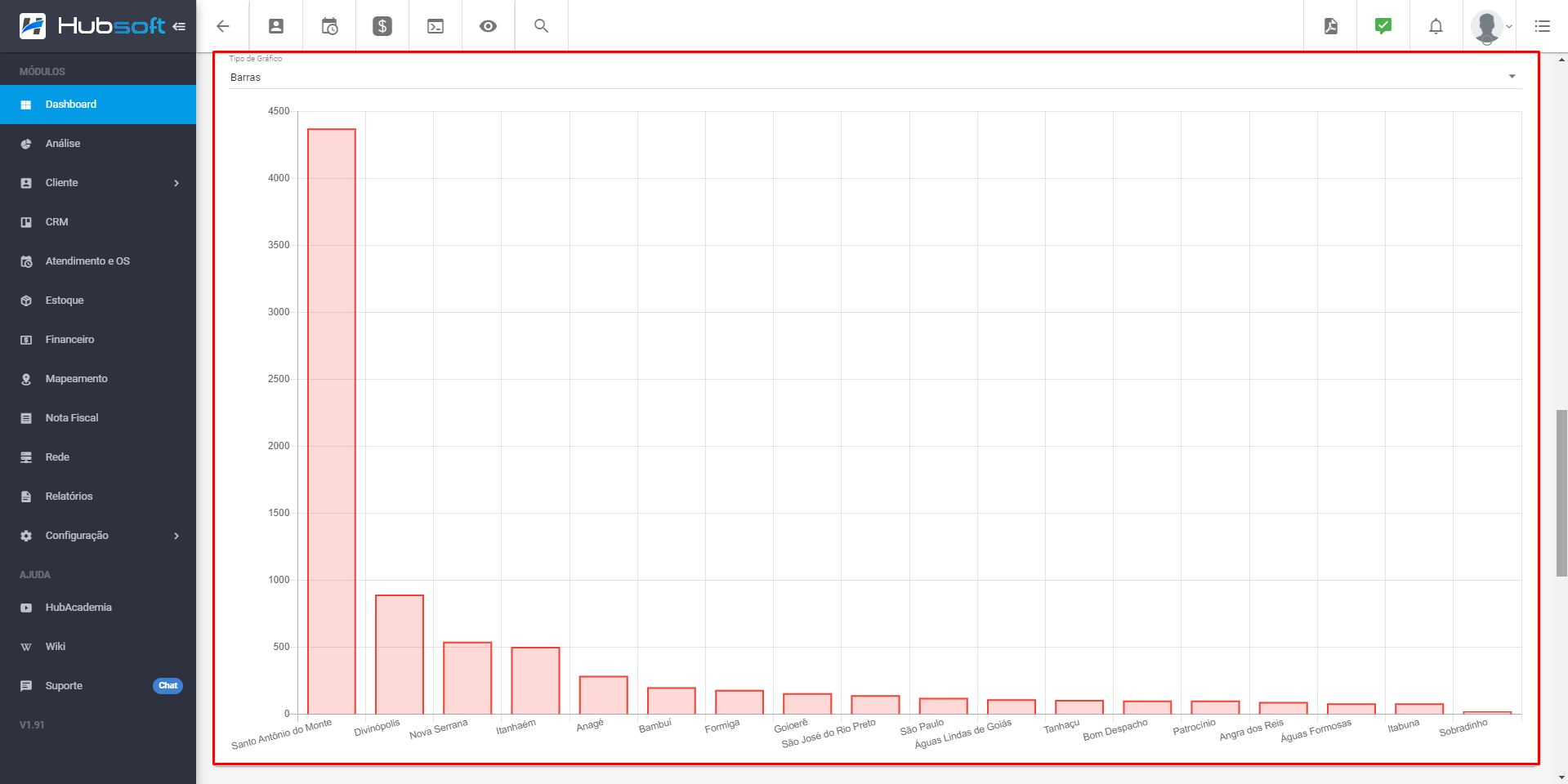Open the HubAcademia help link
This screenshot has height=784, width=1568.
[78, 608]
